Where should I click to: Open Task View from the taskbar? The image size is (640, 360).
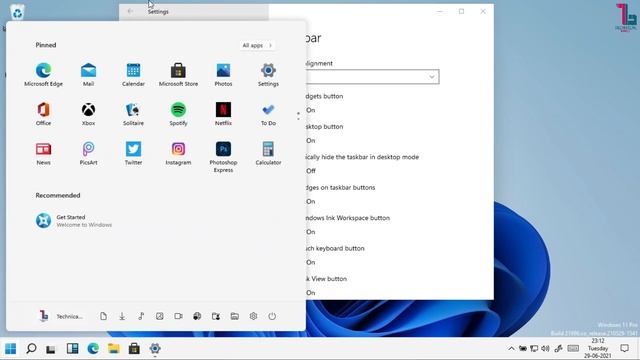click(51, 349)
